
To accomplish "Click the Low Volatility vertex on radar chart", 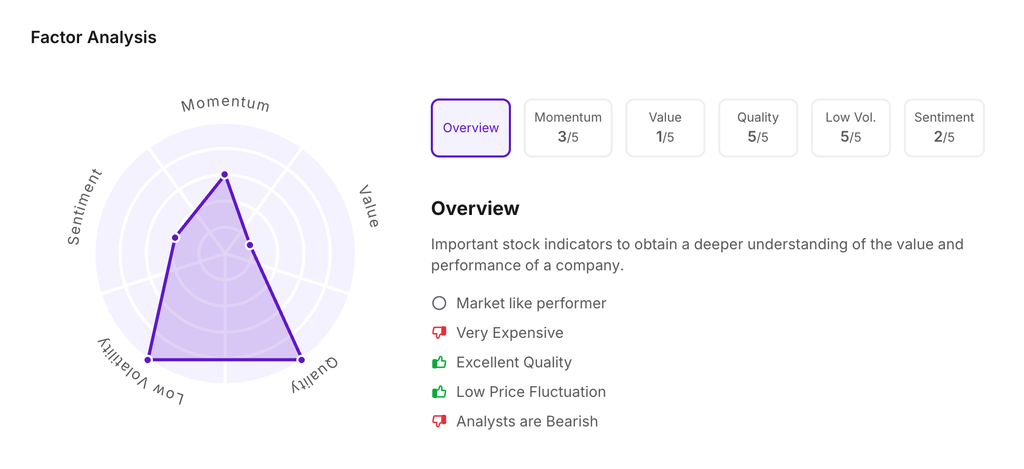I will point(149,359).
